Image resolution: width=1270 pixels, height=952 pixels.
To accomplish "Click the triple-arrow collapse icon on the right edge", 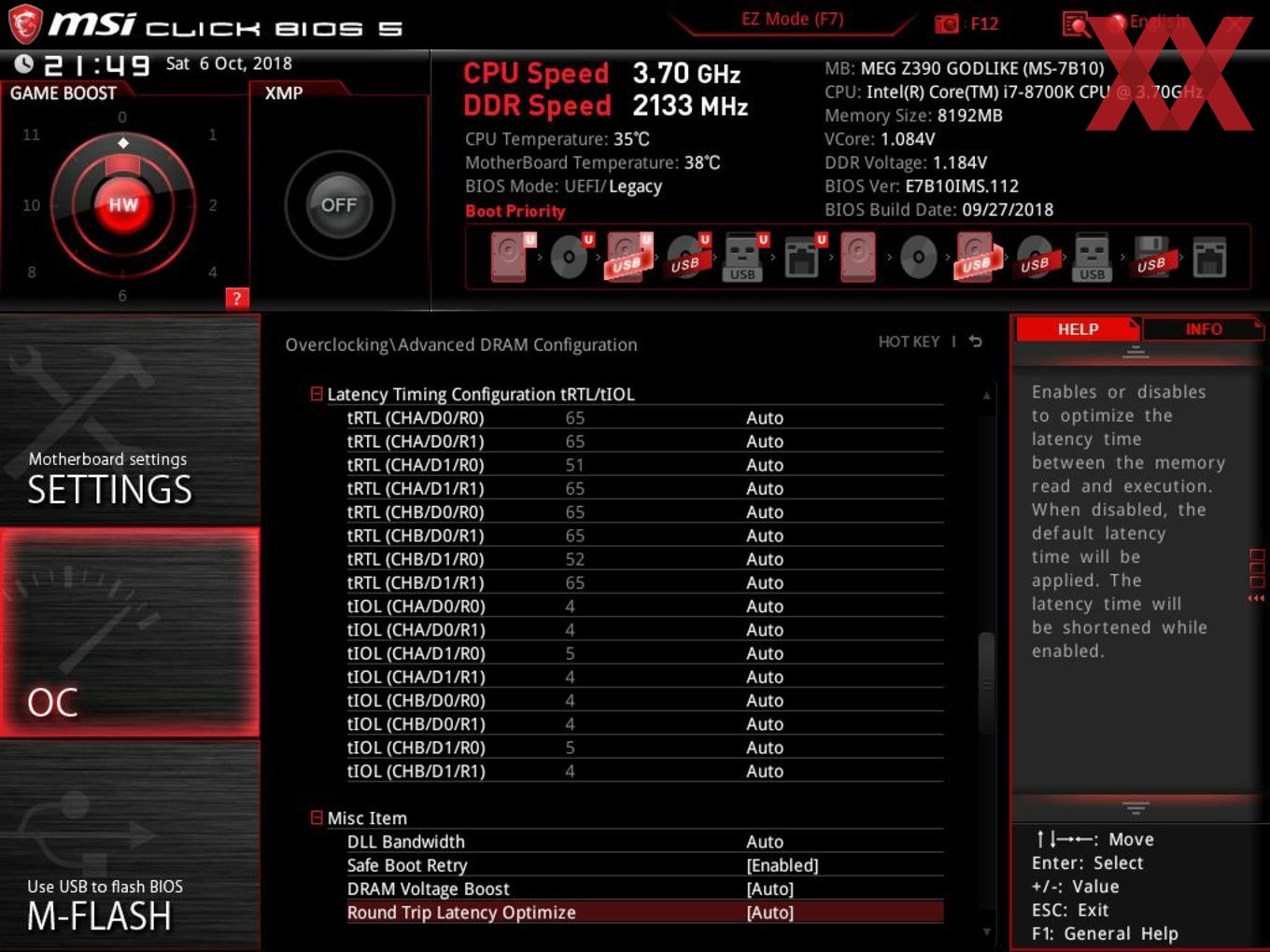I will (1256, 598).
